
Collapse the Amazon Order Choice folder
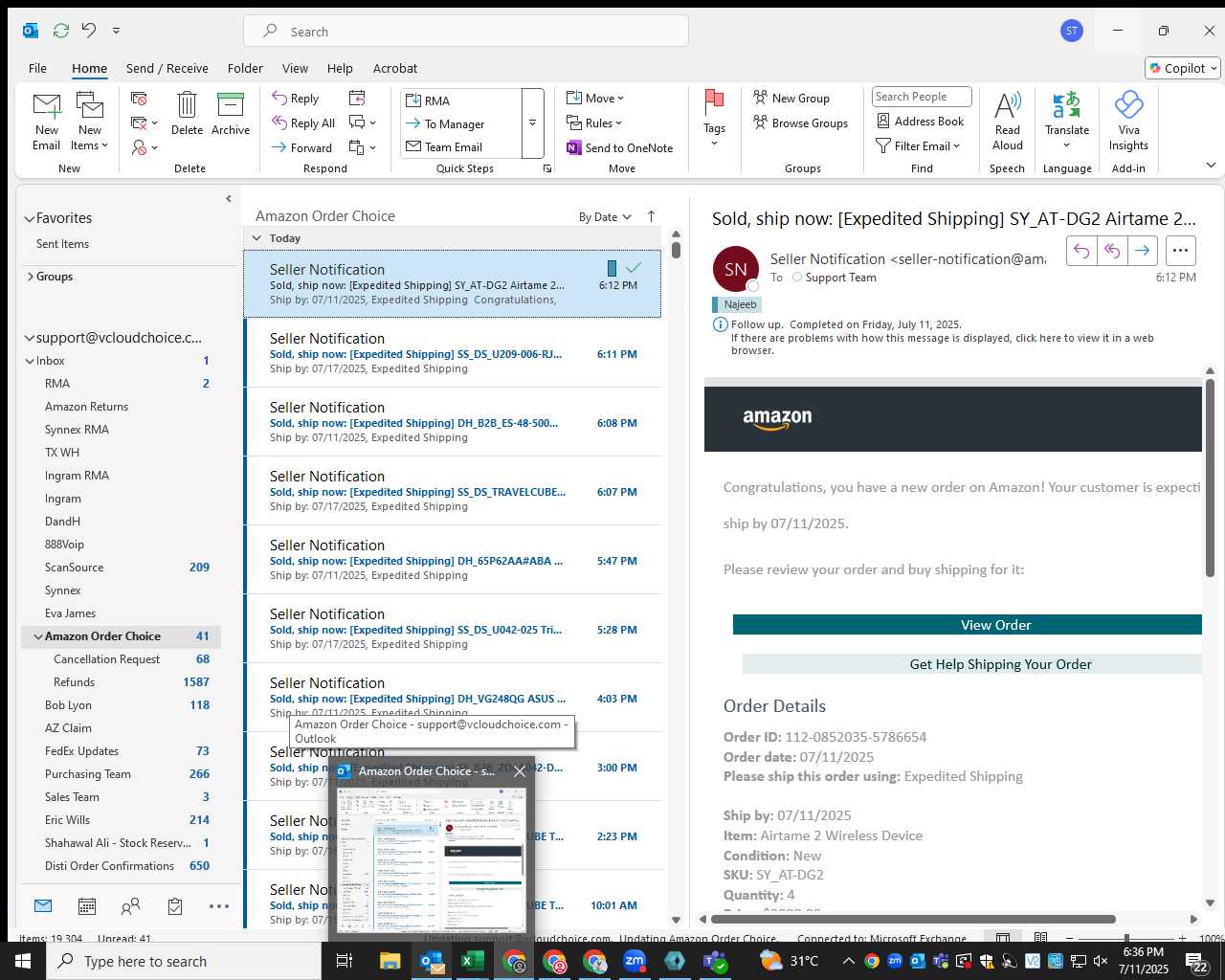pos(38,636)
